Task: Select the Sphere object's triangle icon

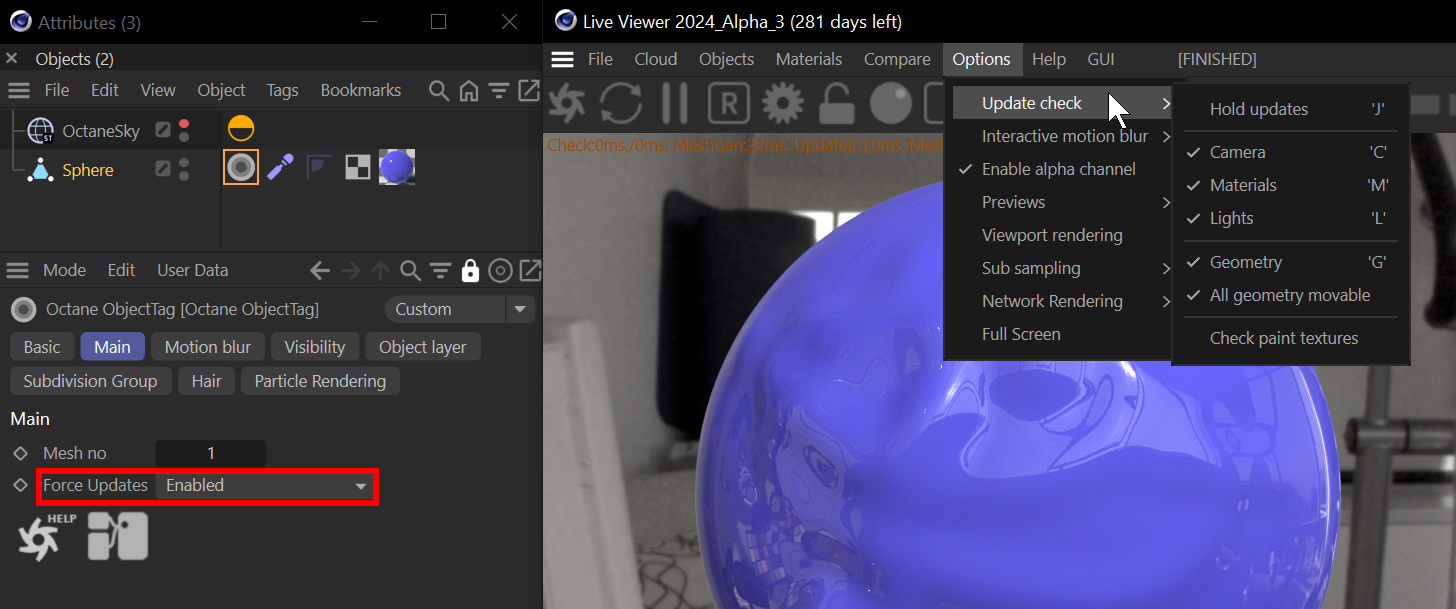Action: pyautogui.click(x=41, y=170)
